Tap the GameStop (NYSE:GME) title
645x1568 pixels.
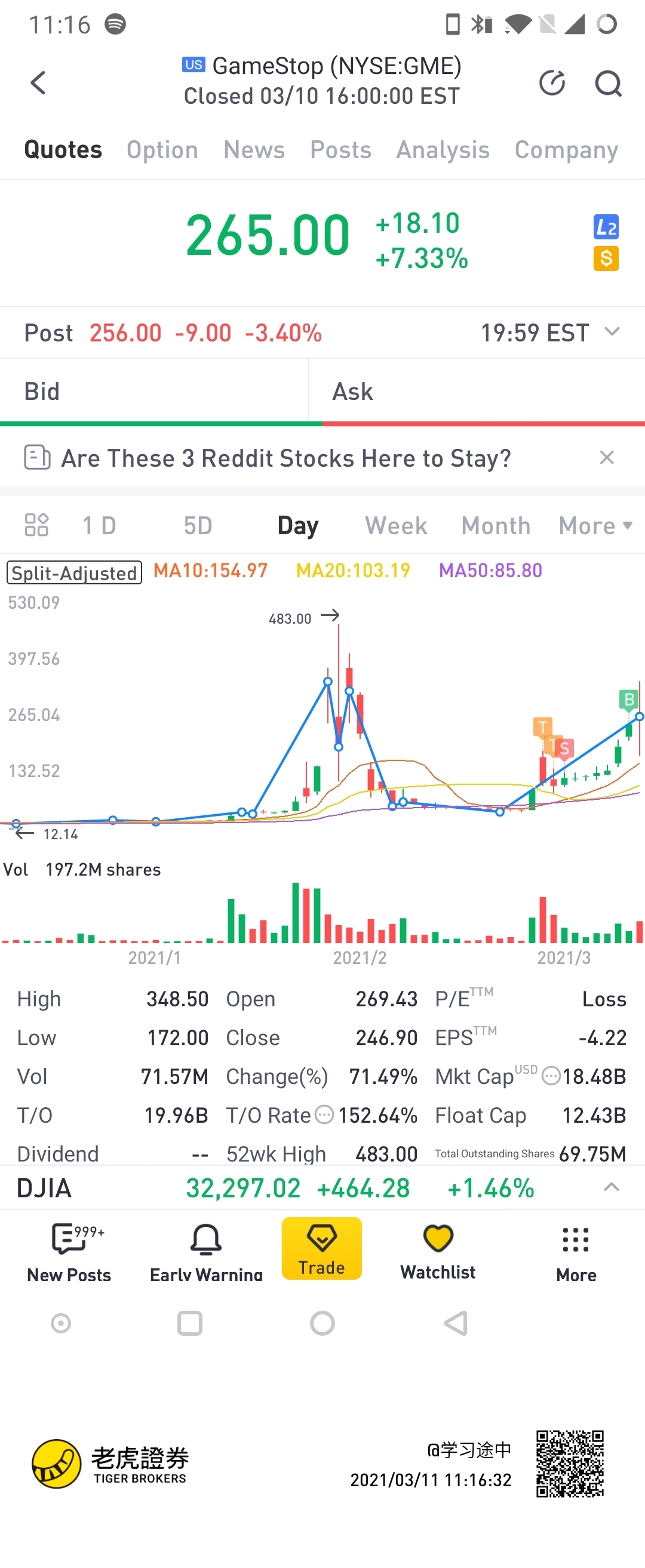point(336,66)
